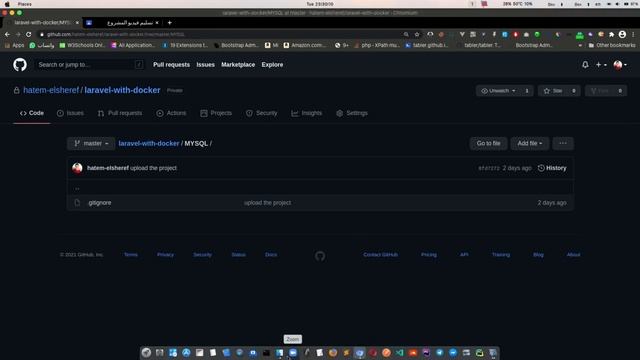Open Chromium three-dot menu
This screenshot has height=360, width=640.
tap(633, 34)
